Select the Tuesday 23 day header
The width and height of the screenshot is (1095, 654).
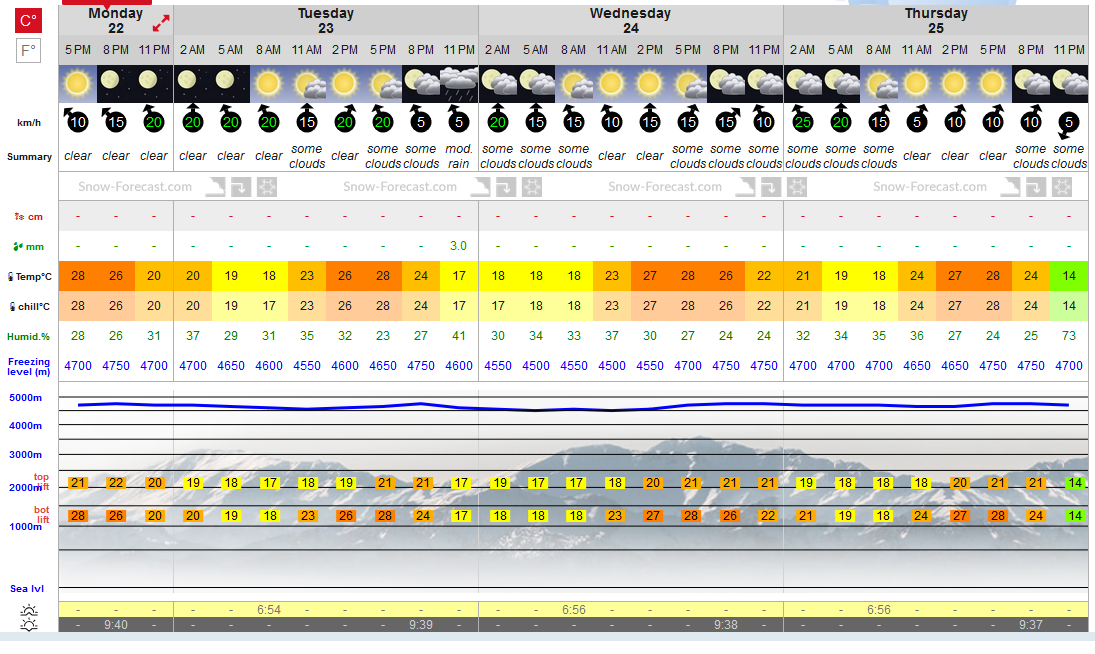[x=325, y=20]
